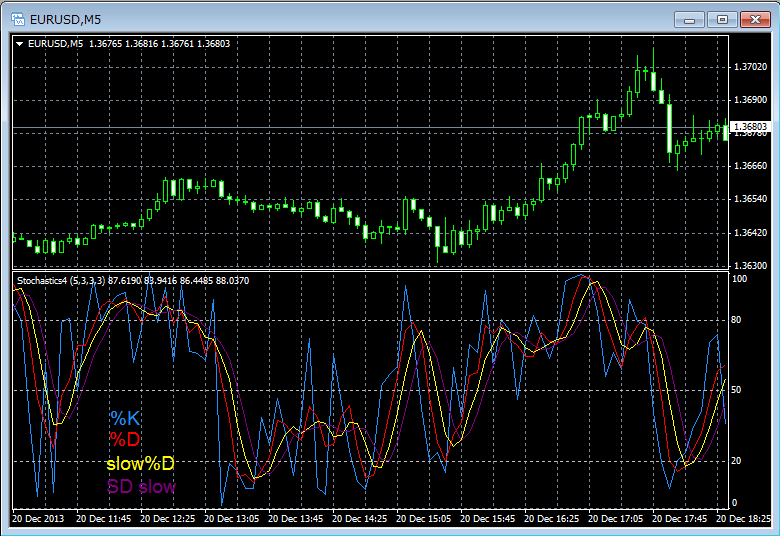Click the 1.37020 price scale label
Screen dimensions: 780x536
[749, 67]
